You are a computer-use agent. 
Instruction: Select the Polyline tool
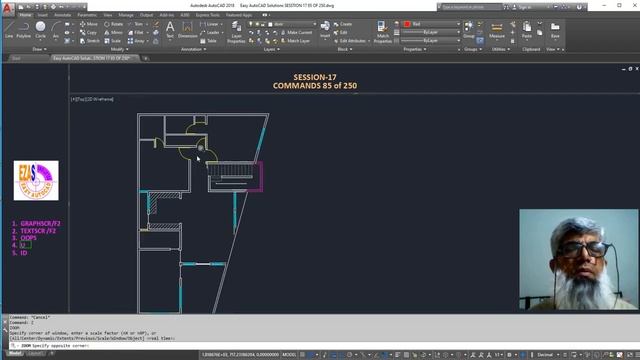click(x=23, y=30)
